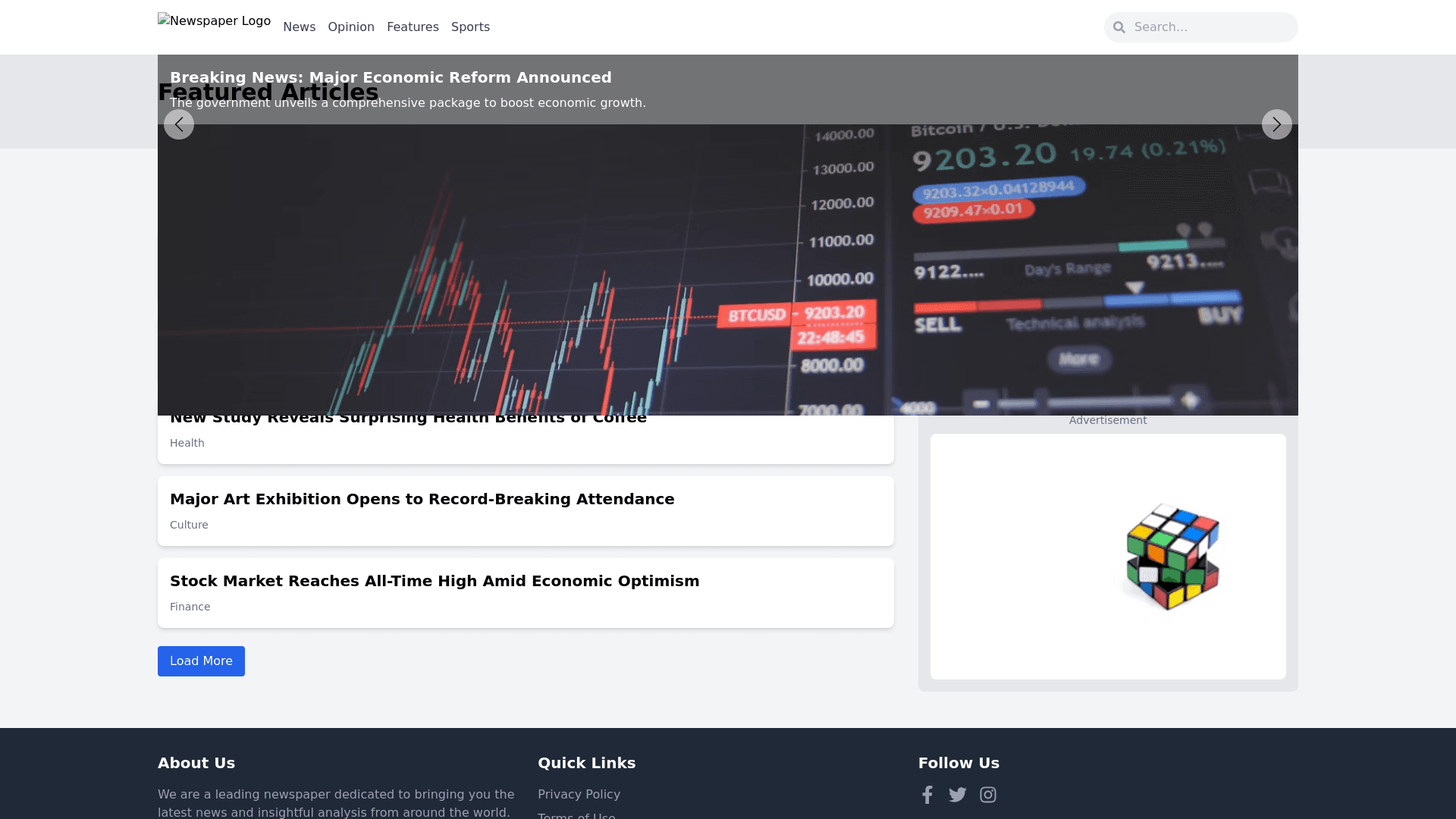Open the News menu item
Screen dimensions: 1456x819
299,27
